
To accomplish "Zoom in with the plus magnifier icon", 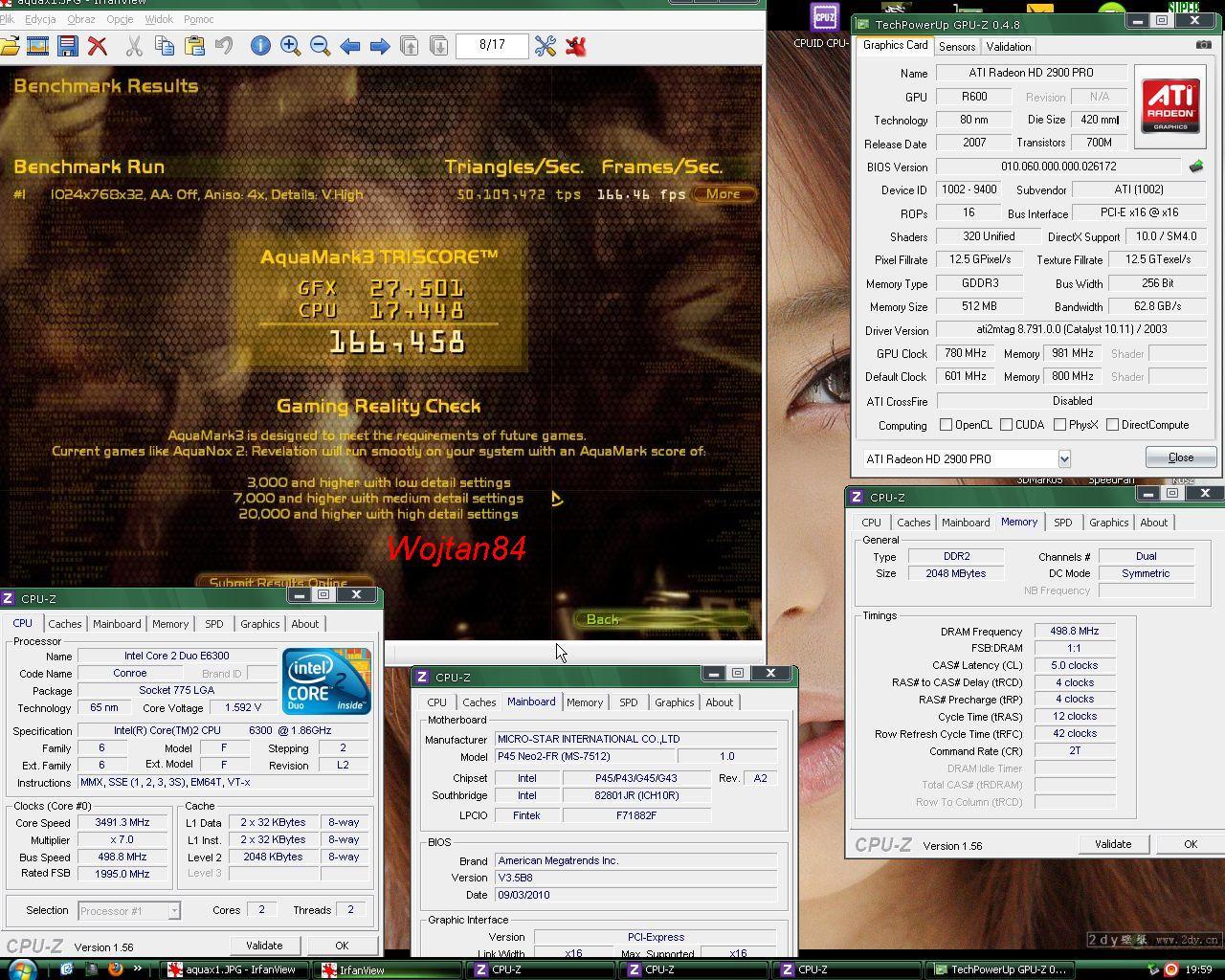I will 290,45.
